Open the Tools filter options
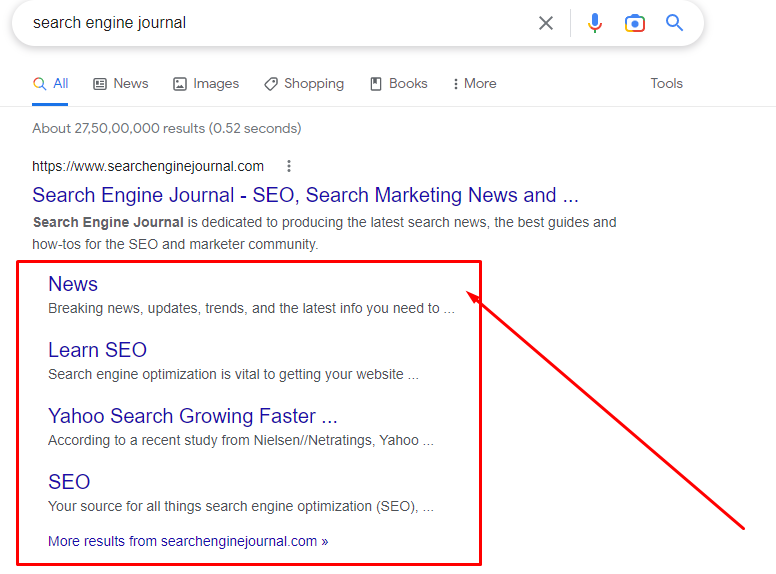Screen dimensions: 776x574 [x=666, y=84]
